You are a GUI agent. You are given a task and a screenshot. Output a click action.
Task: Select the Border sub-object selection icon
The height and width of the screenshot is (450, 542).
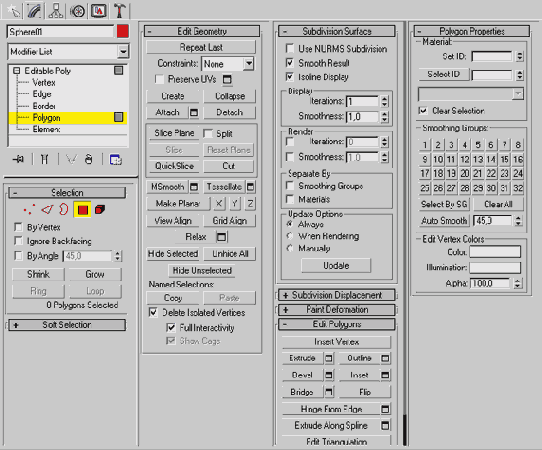pyautogui.click(x=64, y=209)
